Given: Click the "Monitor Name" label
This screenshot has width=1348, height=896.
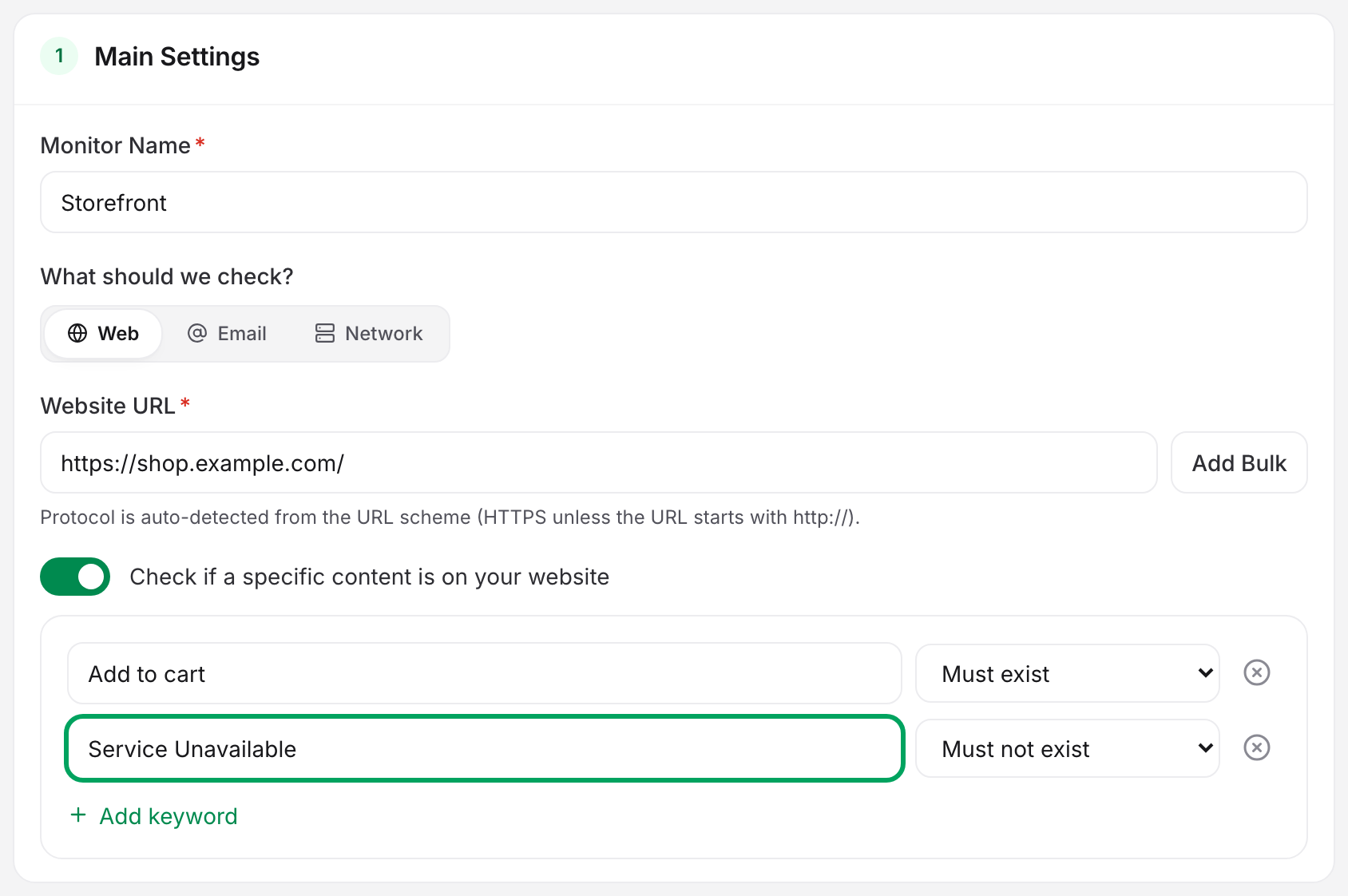Looking at the screenshot, I should pyautogui.click(x=116, y=145).
